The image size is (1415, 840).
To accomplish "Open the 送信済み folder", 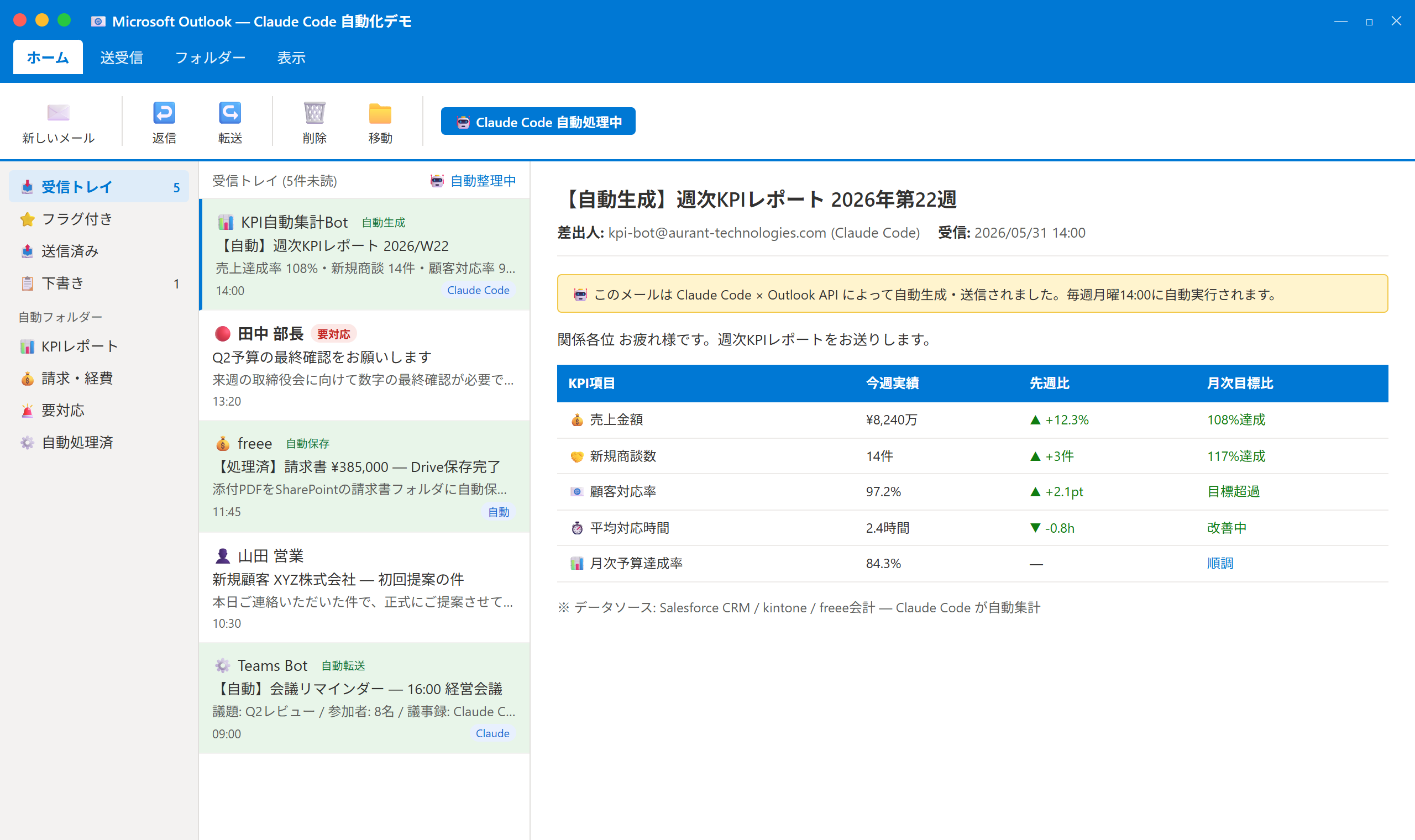I will tap(99, 251).
